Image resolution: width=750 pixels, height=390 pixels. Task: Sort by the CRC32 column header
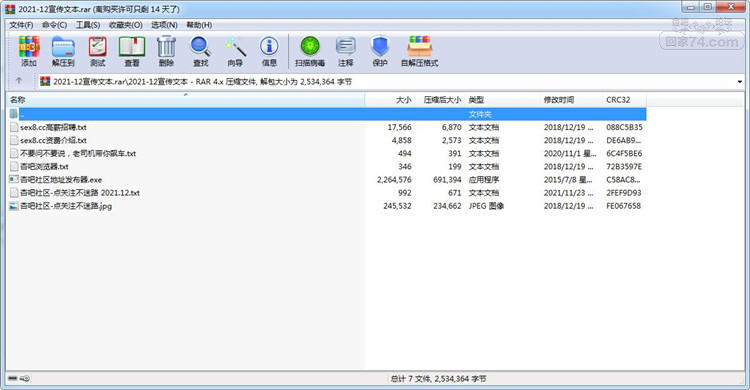pyautogui.click(x=624, y=100)
